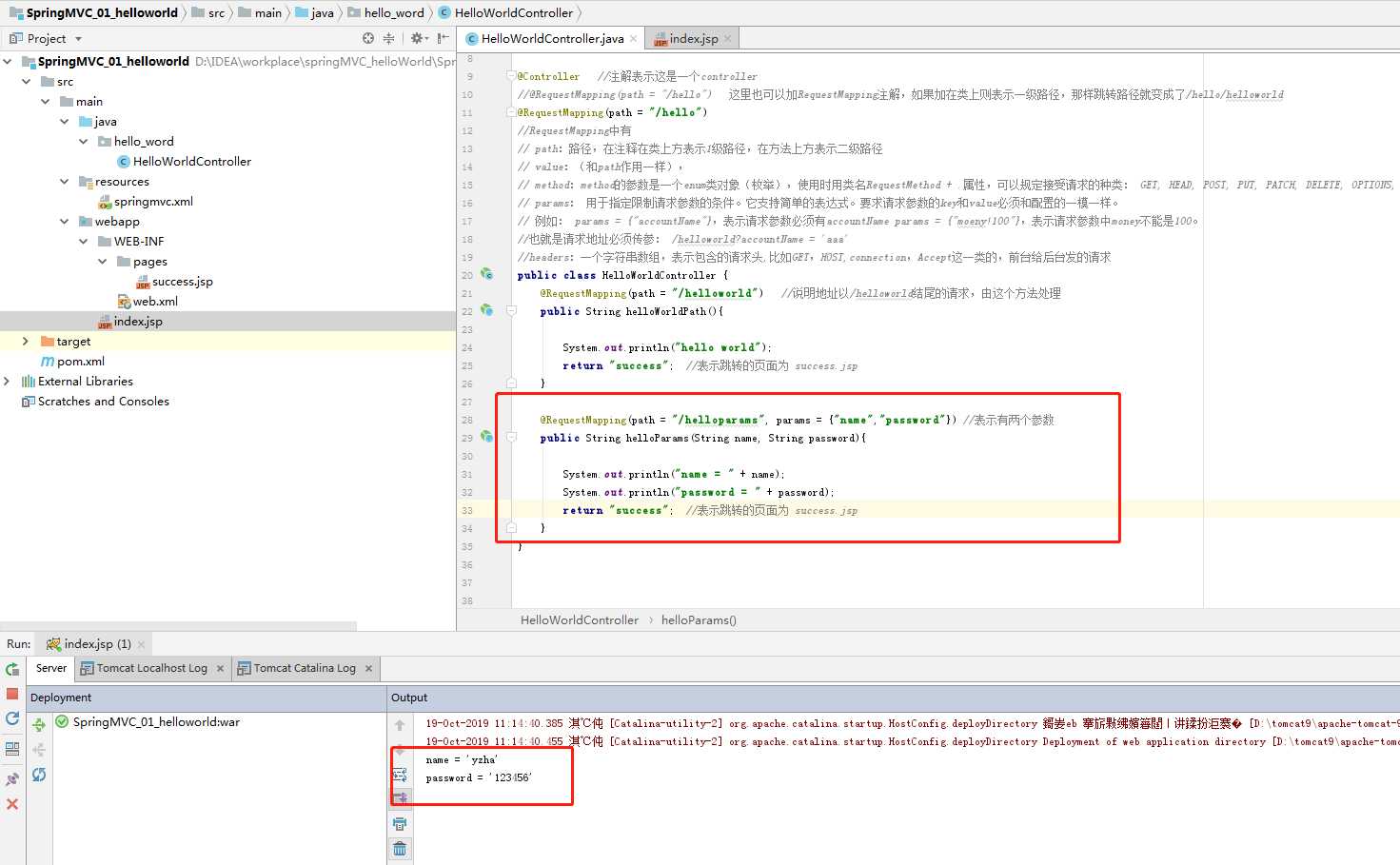Screen dimensions: 1400x865
Task: Click the Deploy All green icon
Action: coord(39,725)
